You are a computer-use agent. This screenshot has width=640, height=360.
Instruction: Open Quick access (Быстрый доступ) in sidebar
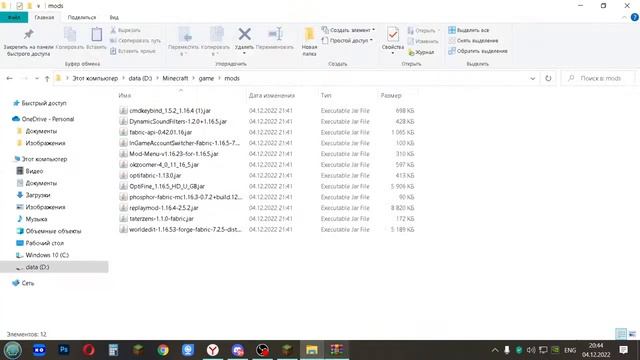pos(44,103)
